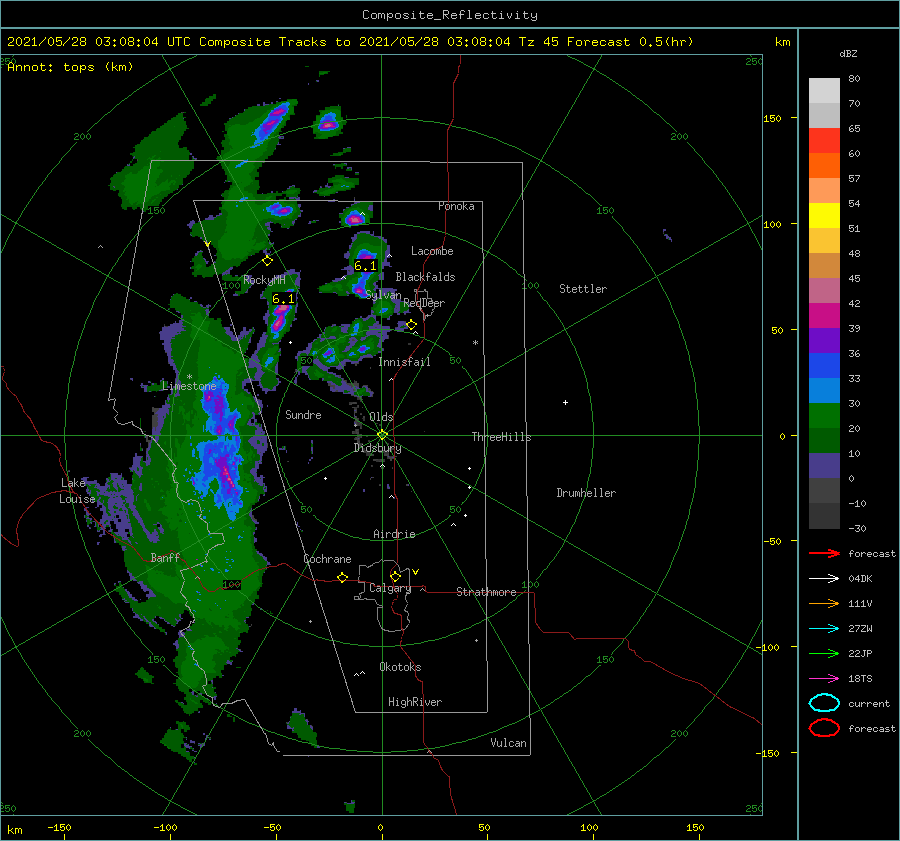Viewport: 900px width, 841px height.
Task: Click the Banff town label
Action: pos(165,557)
